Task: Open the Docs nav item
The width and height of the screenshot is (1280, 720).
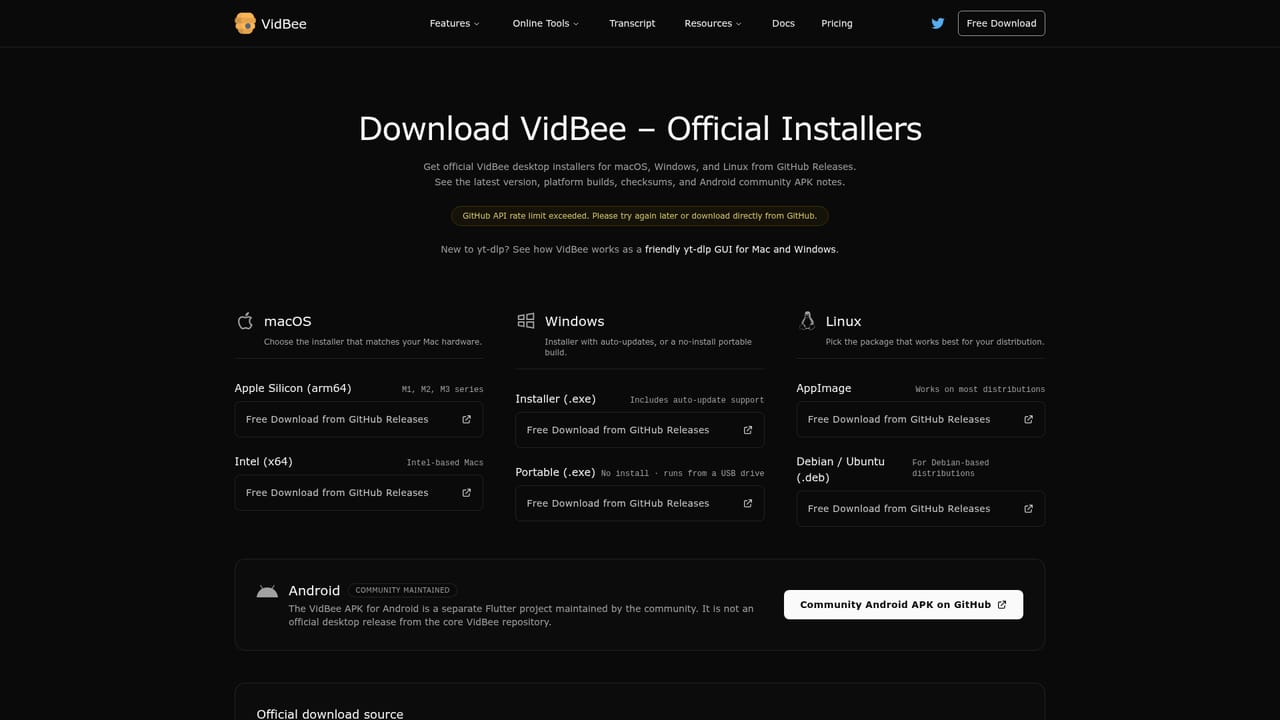Action: 783,23
